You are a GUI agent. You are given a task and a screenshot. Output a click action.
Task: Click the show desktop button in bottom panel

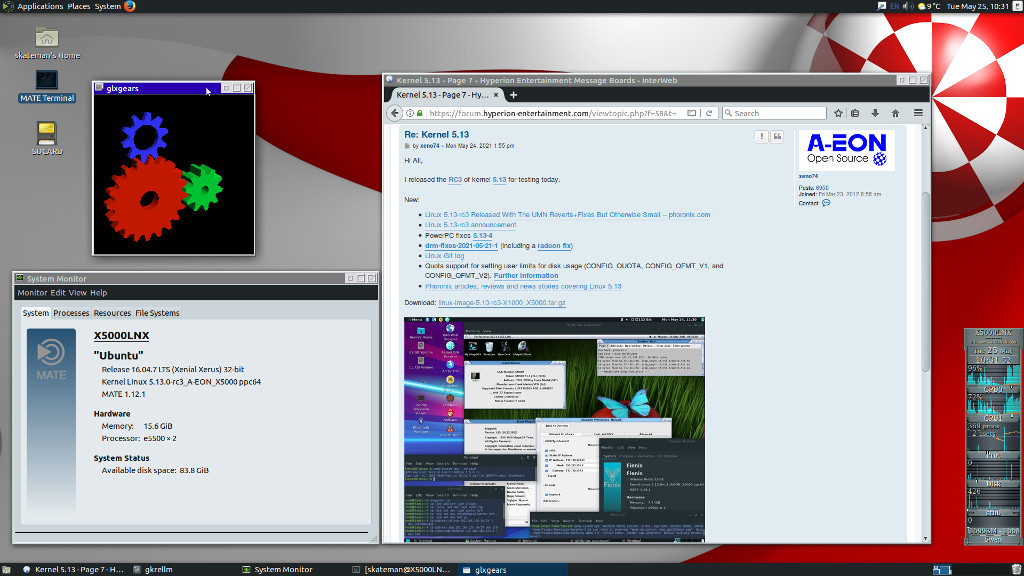[6, 569]
